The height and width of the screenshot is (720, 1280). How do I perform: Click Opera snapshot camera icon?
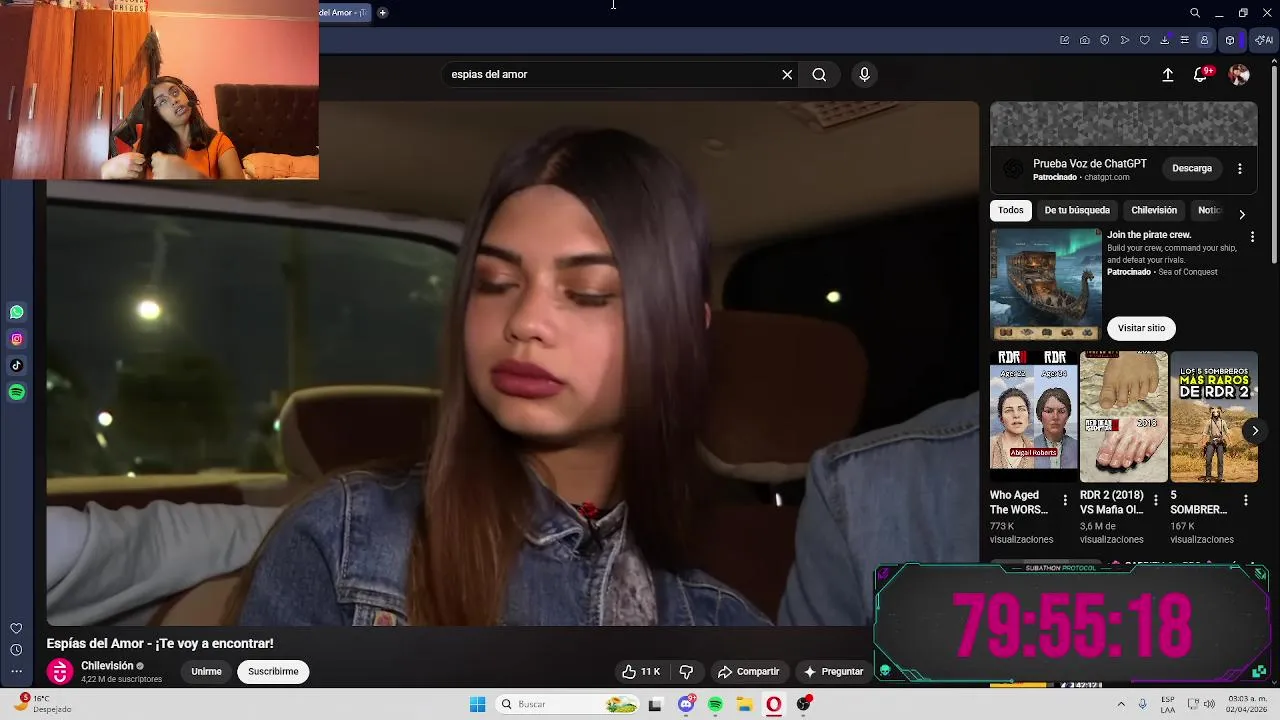click(1085, 40)
